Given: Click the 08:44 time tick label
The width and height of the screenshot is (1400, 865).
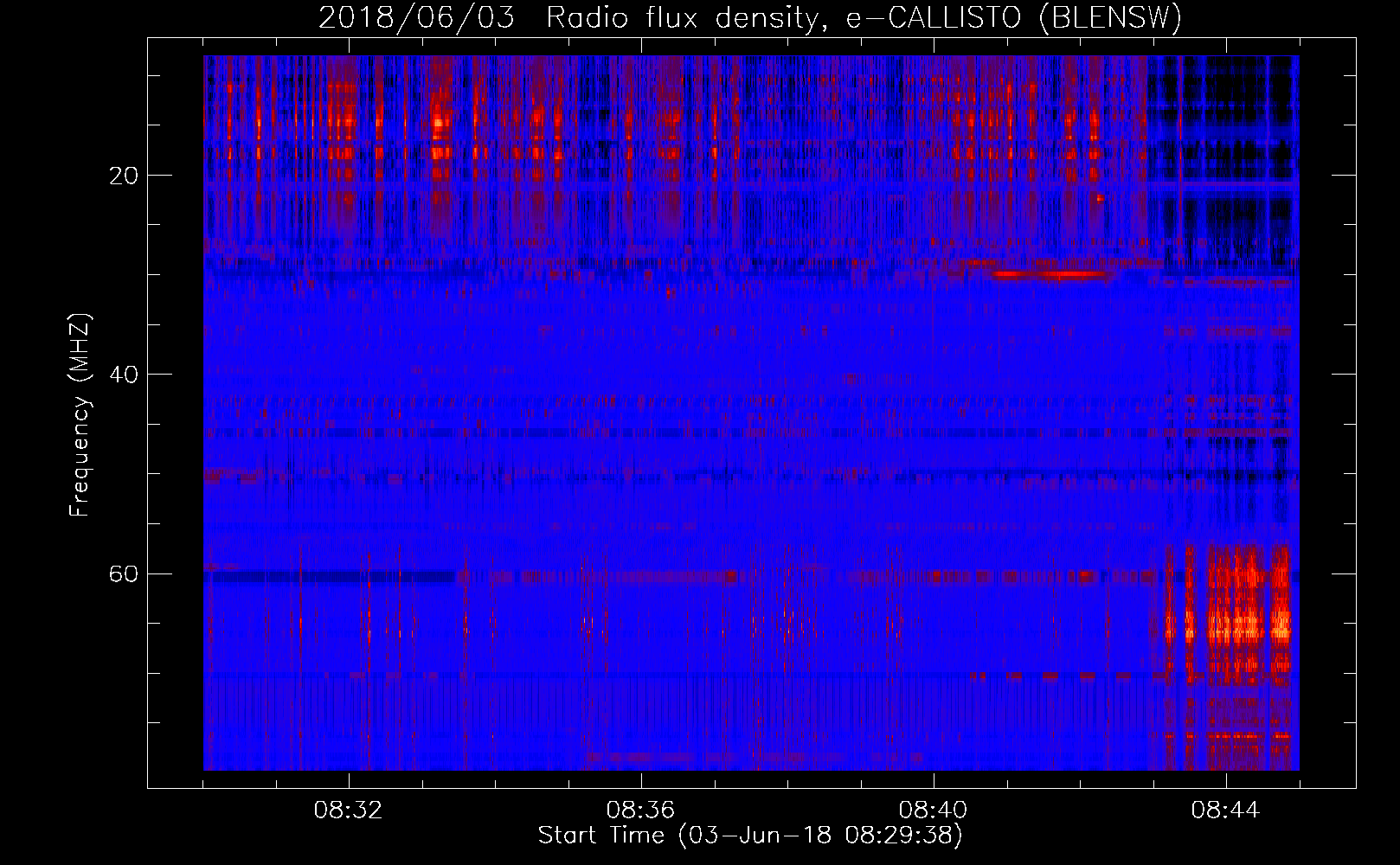Looking at the screenshot, I should (x=1226, y=811).
